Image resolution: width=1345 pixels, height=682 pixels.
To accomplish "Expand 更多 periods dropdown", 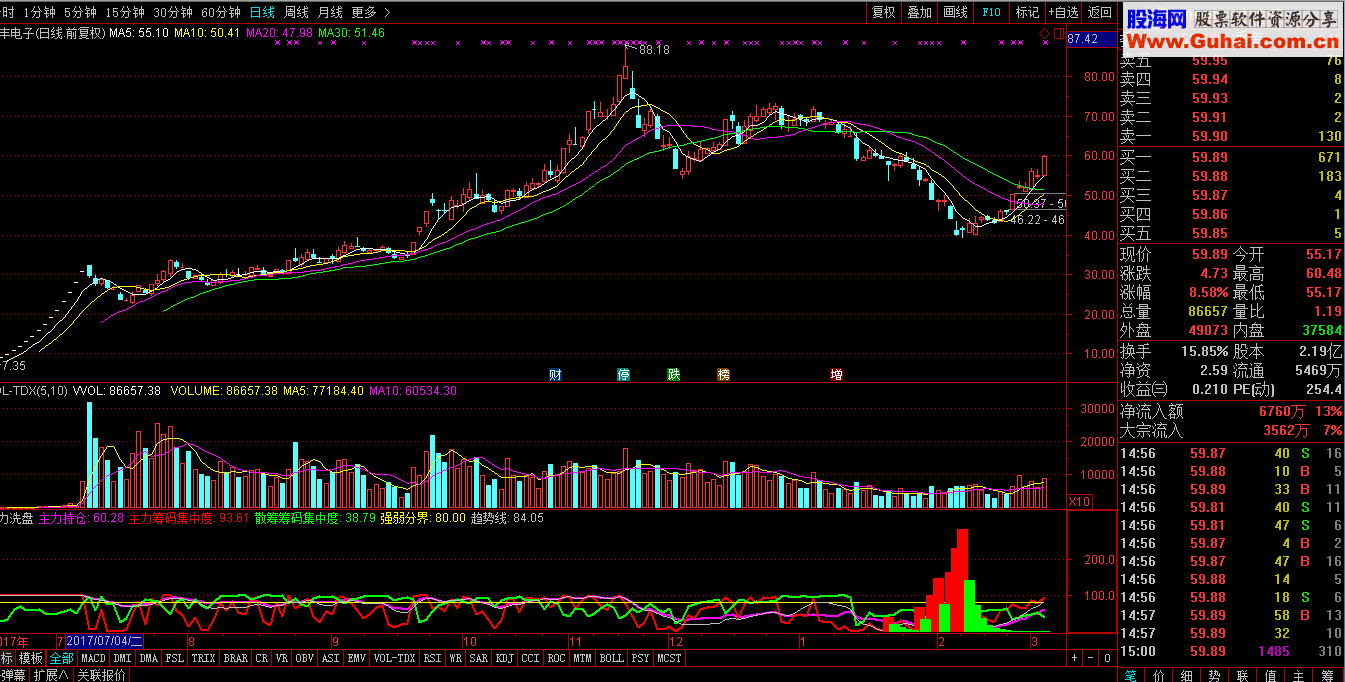I will [371, 12].
